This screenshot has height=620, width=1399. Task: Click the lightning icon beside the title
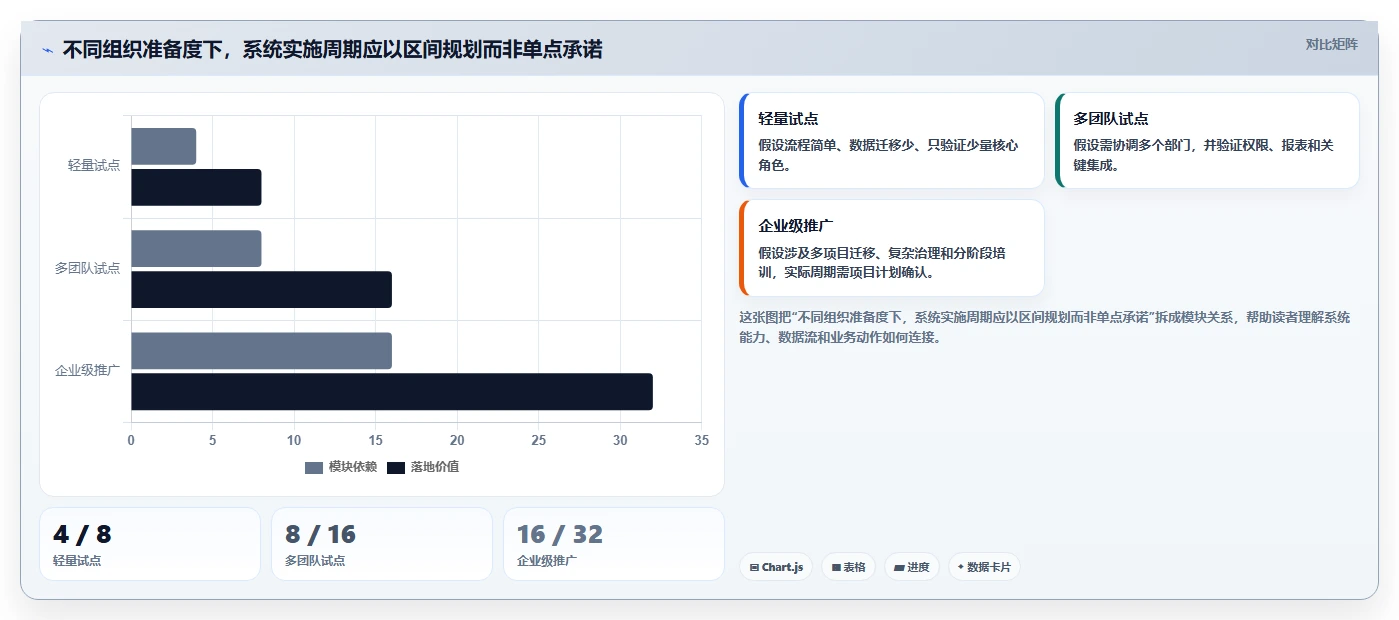tap(48, 50)
